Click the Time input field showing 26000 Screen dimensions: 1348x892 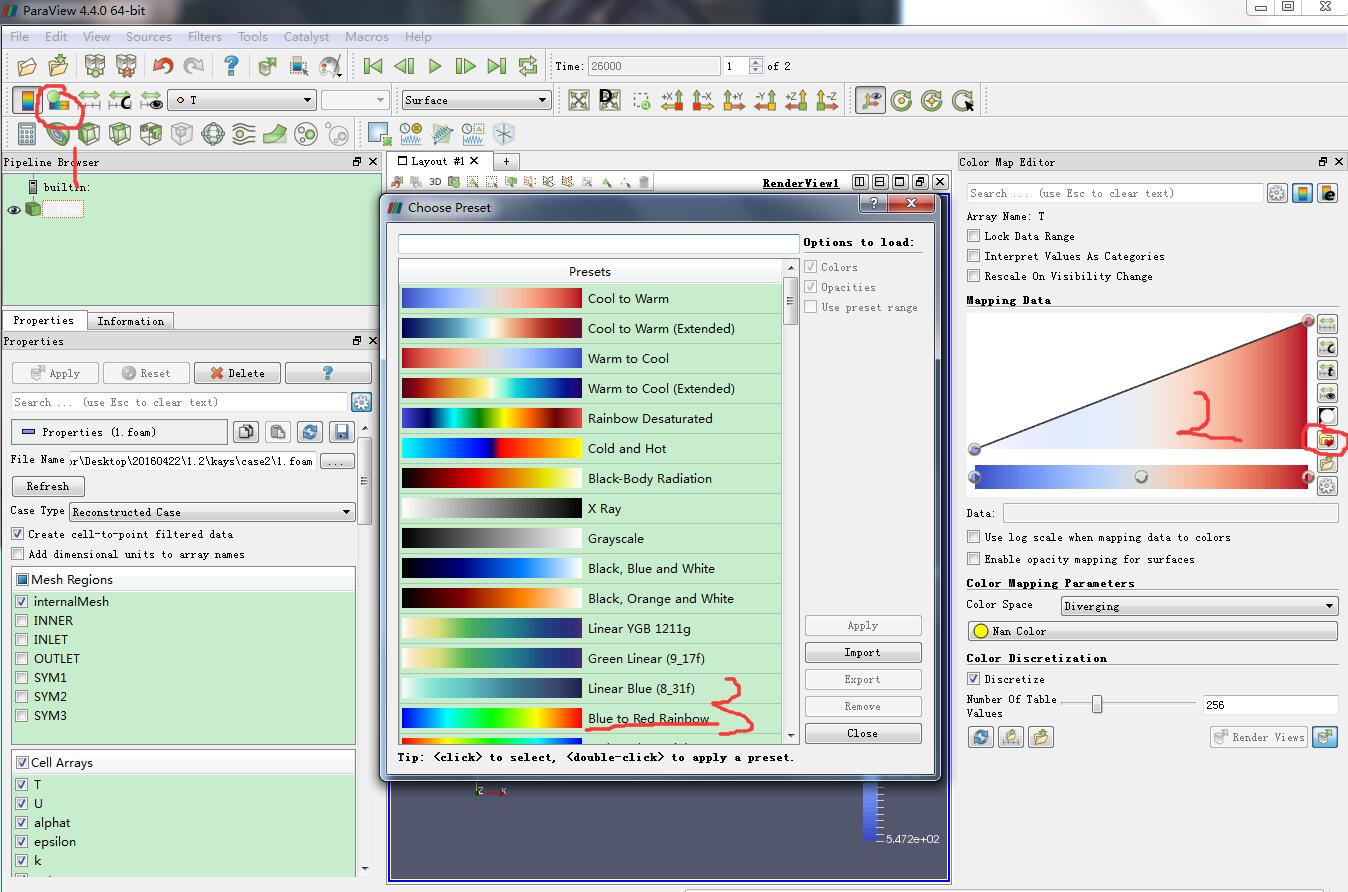[653, 66]
